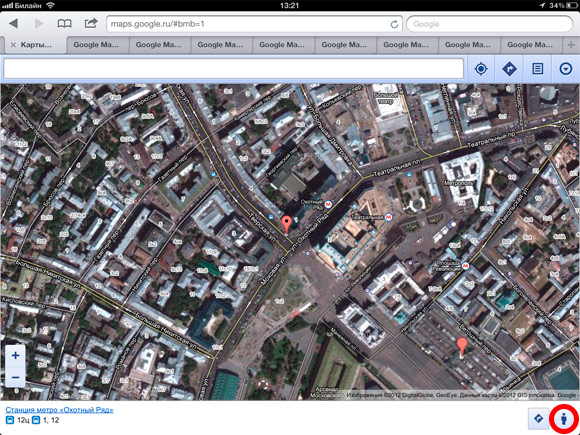580x435 pixels.
Task: Click the Моховая ул street label
Action: pyautogui.click(x=274, y=269)
